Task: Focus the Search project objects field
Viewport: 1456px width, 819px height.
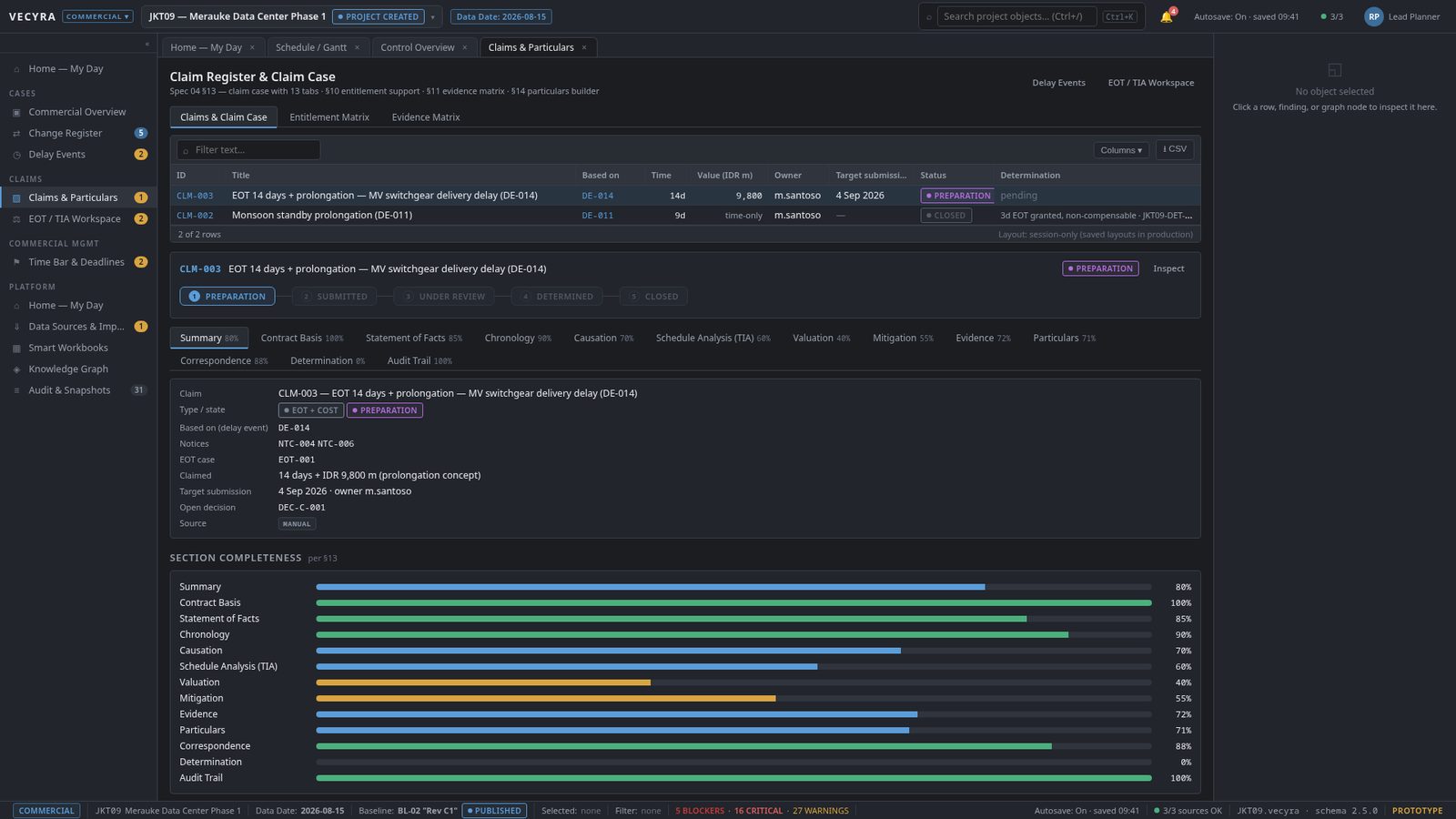Action: (x=1016, y=16)
